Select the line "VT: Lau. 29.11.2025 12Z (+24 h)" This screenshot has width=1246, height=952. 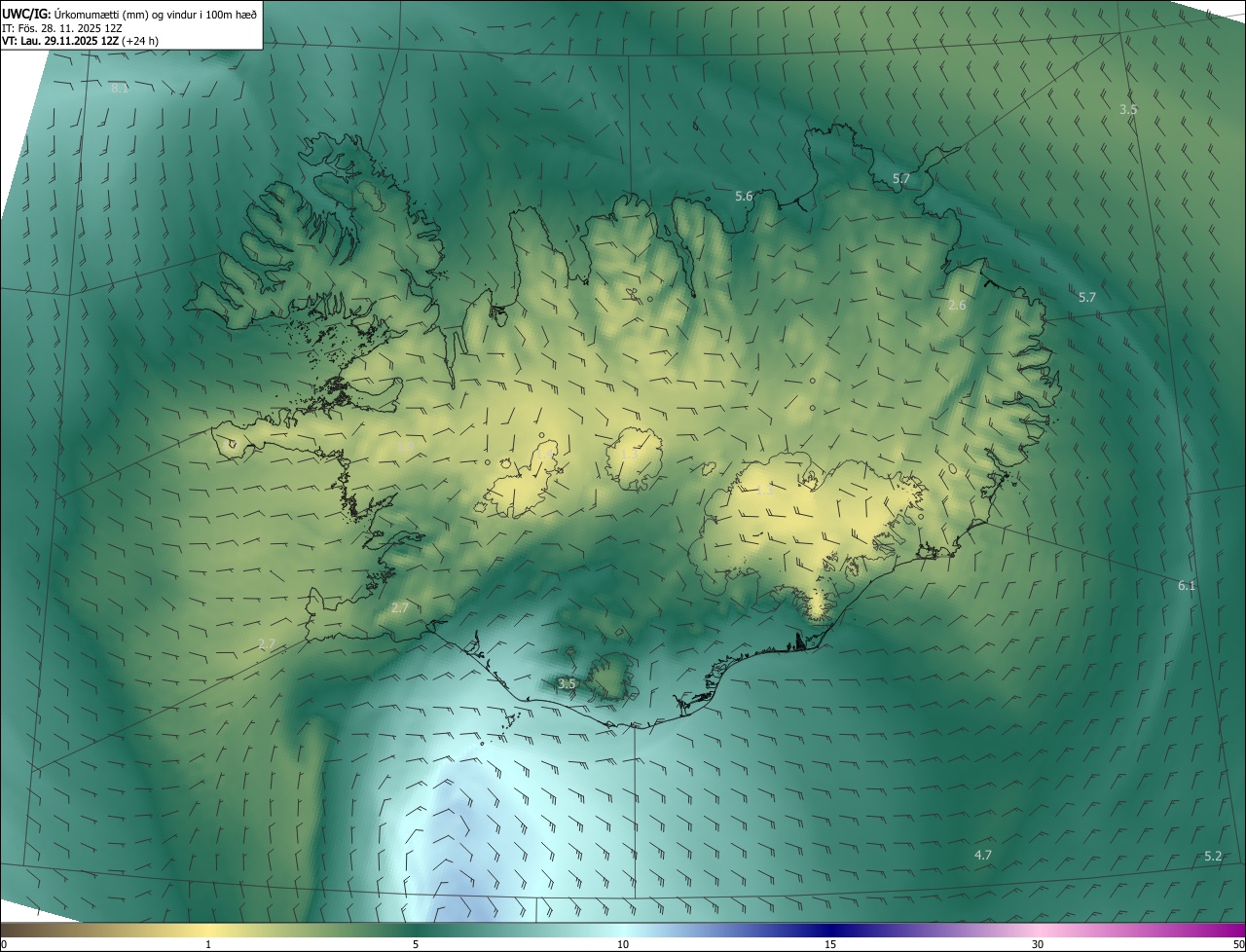pos(80,41)
